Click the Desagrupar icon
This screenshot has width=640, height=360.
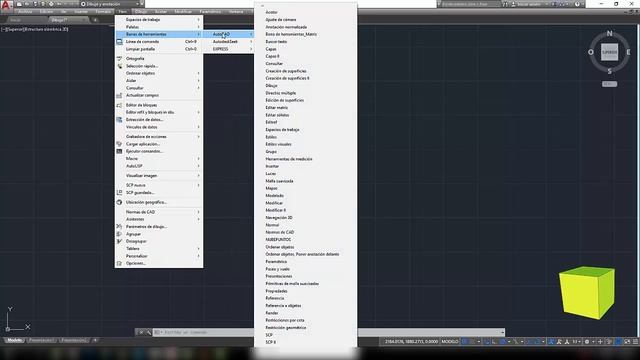click(x=119, y=242)
